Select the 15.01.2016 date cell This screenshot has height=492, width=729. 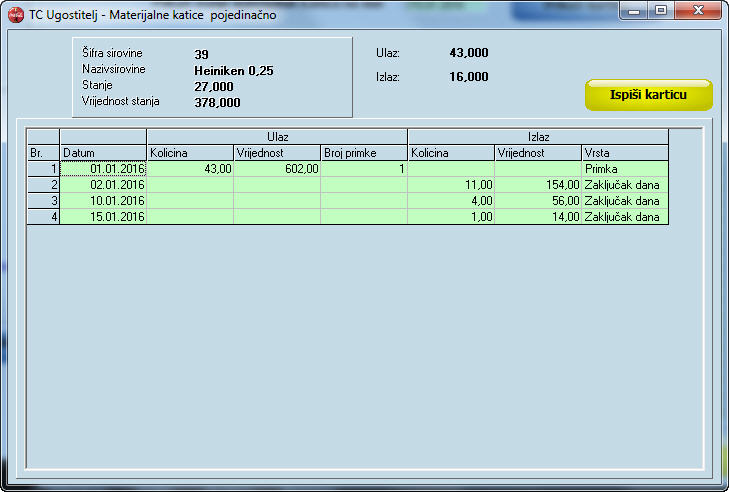click(103, 216)
